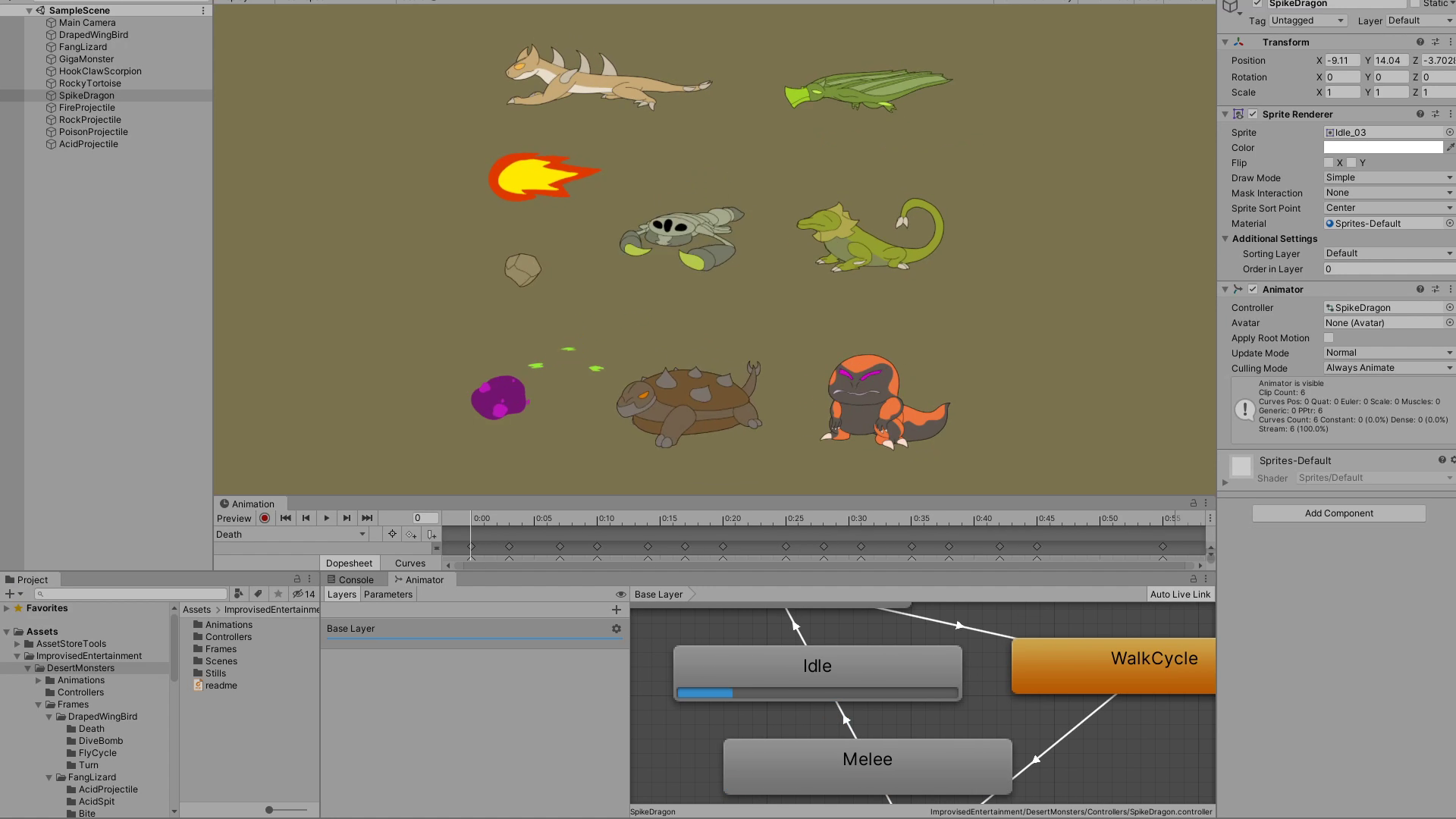This screenshot has width=1456, height=819.
Task: Switch to the Dopesheet view
Action: click(x=349, y=563)
